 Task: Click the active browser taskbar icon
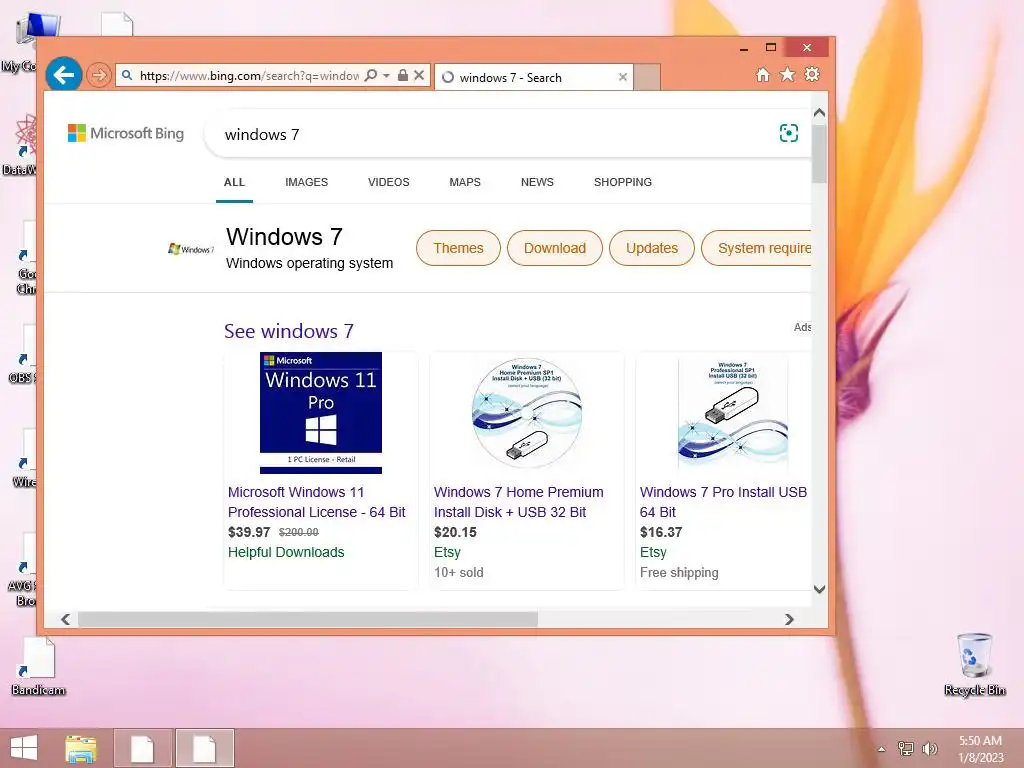click(204, 748)
